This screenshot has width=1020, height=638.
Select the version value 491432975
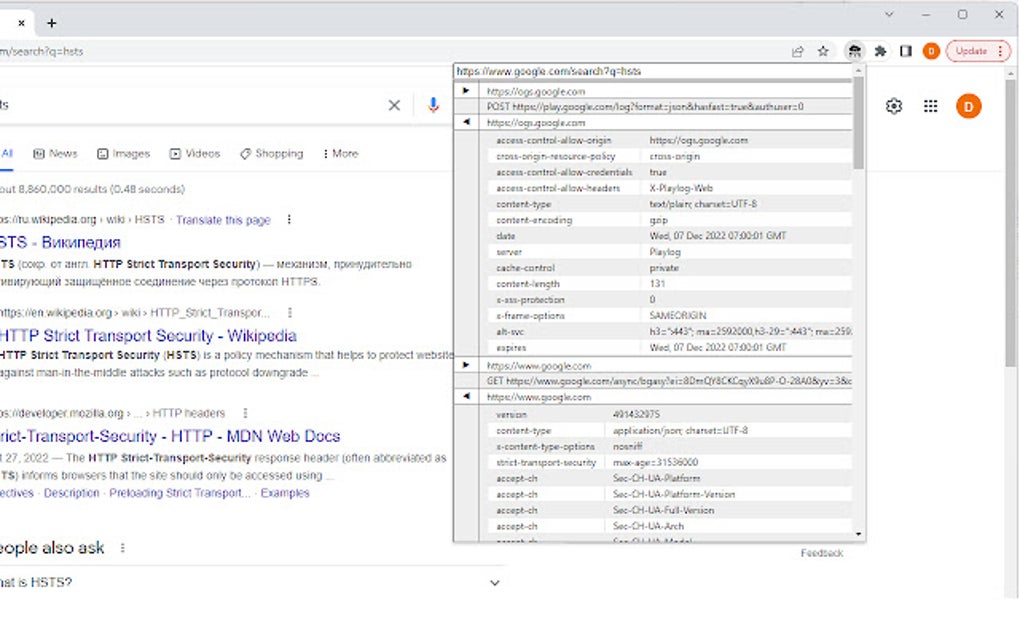[636, 414]
